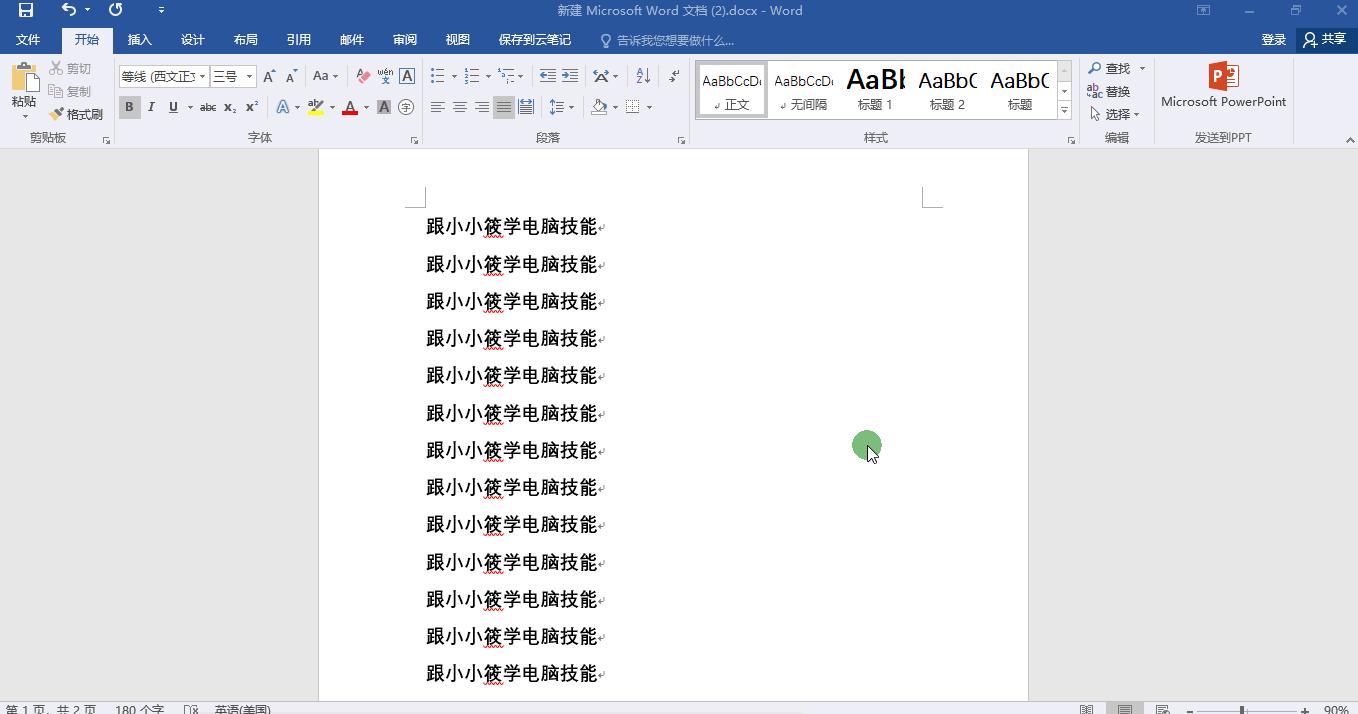
Task: Toggle italic formatting
Action: [151, 107]
